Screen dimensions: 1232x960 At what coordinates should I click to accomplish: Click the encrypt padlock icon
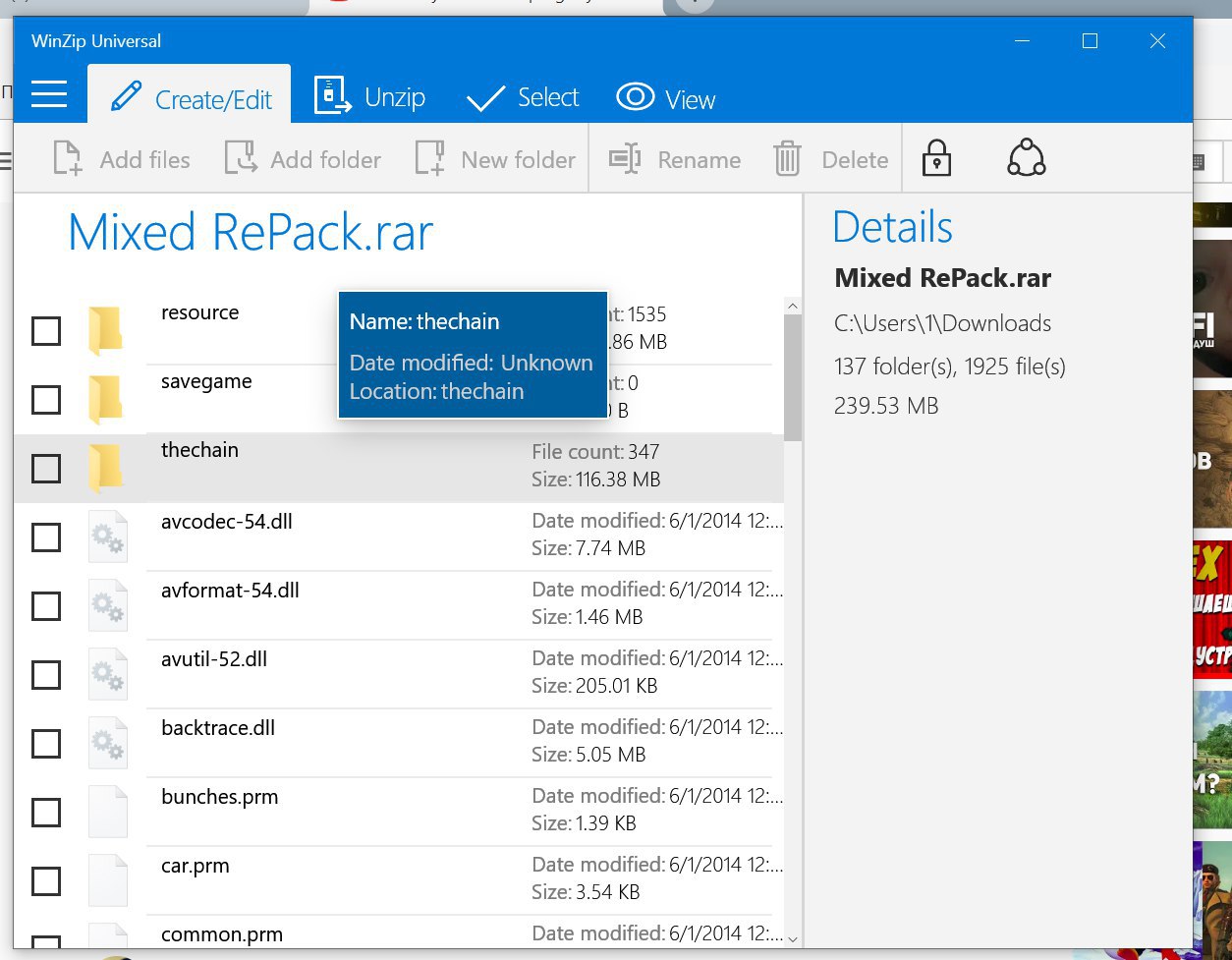click(936, 158)
